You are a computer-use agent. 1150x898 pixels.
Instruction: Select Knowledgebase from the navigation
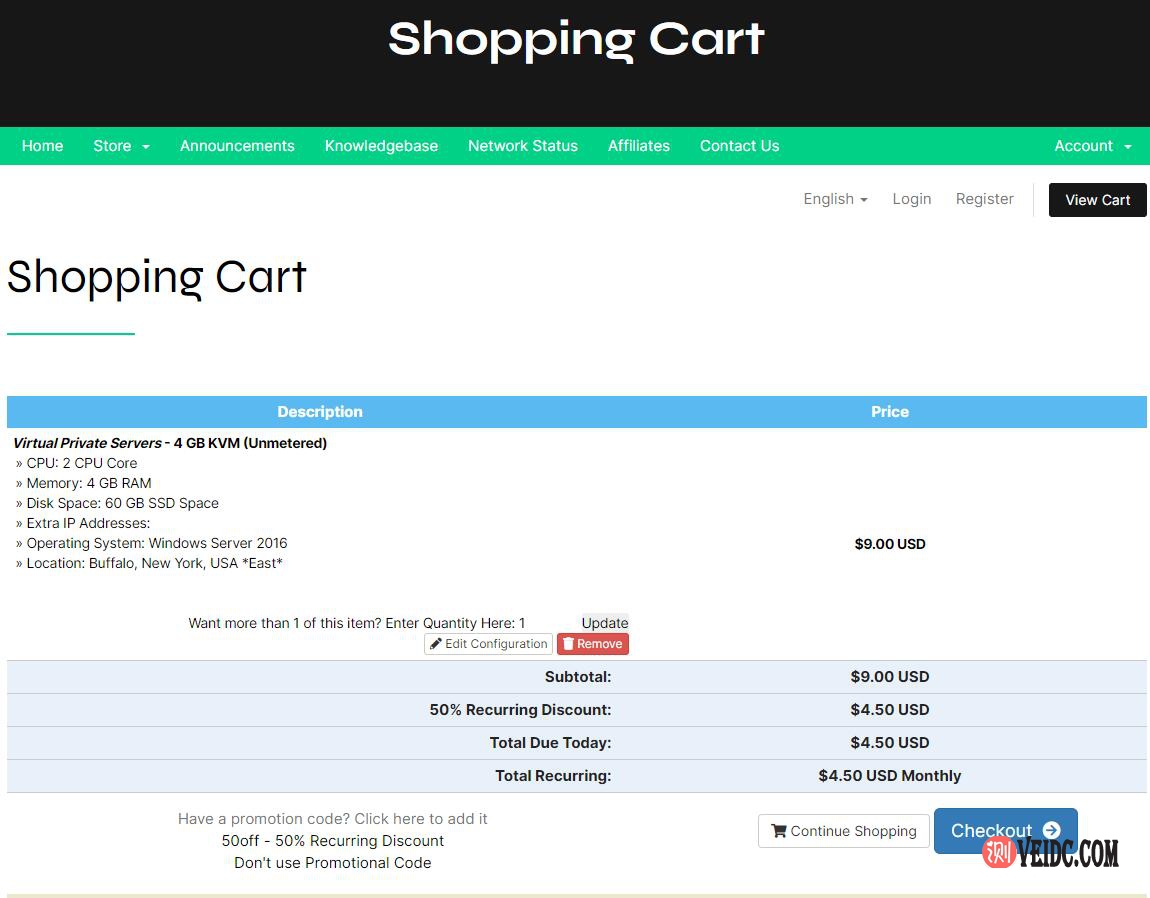tap(381, 146)
